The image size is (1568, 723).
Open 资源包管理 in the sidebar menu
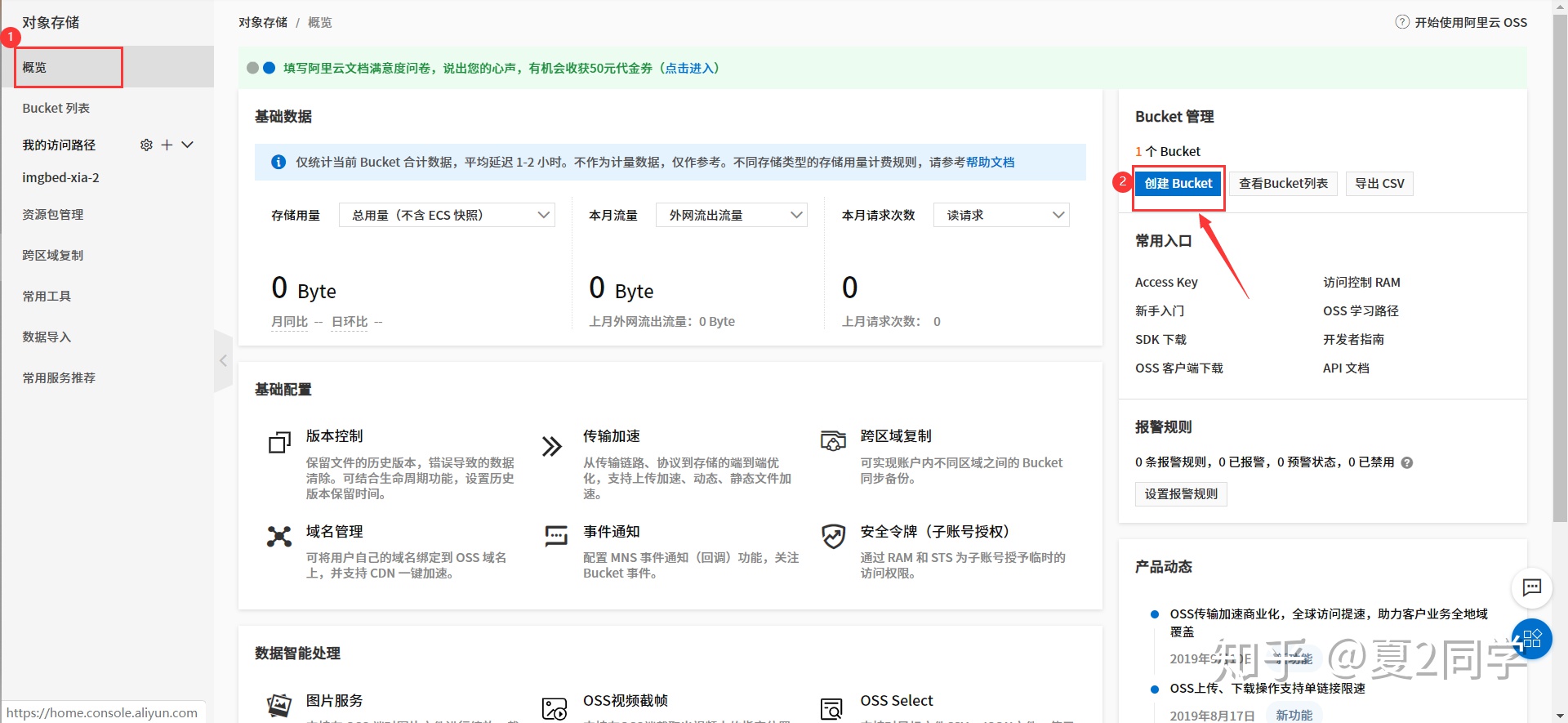point(53,214)
